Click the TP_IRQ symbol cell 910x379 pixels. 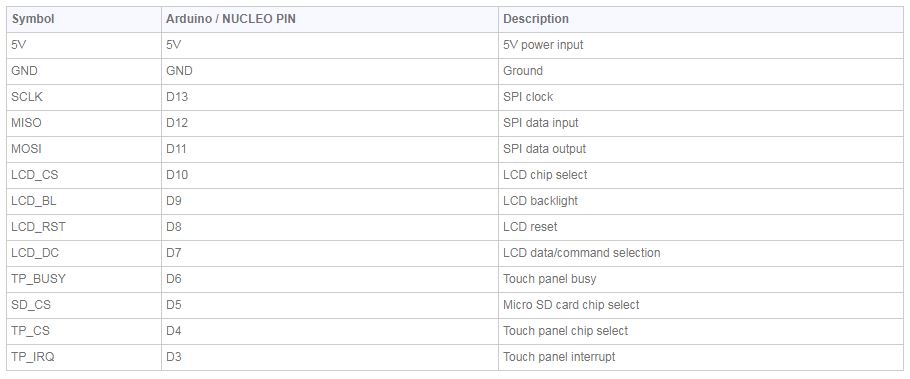click(84, 358)
